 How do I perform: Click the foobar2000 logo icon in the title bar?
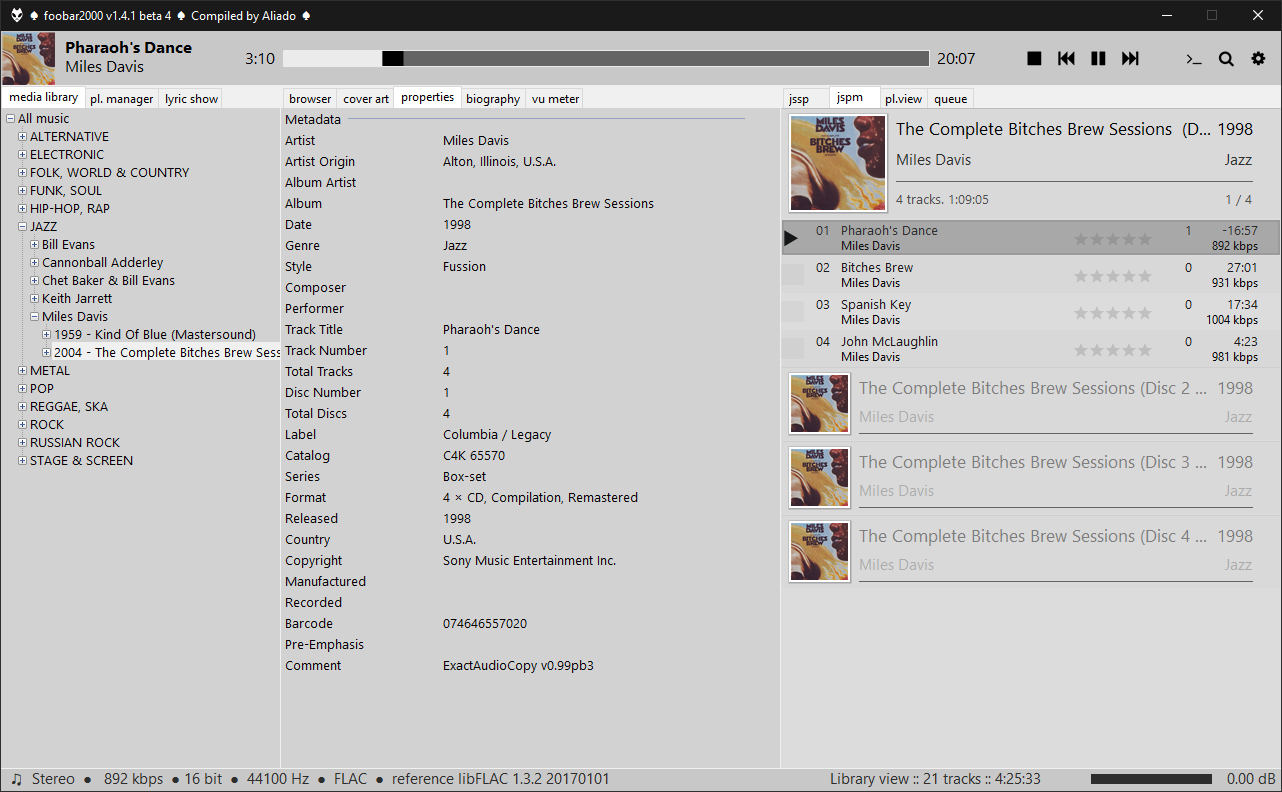[17, 15]
